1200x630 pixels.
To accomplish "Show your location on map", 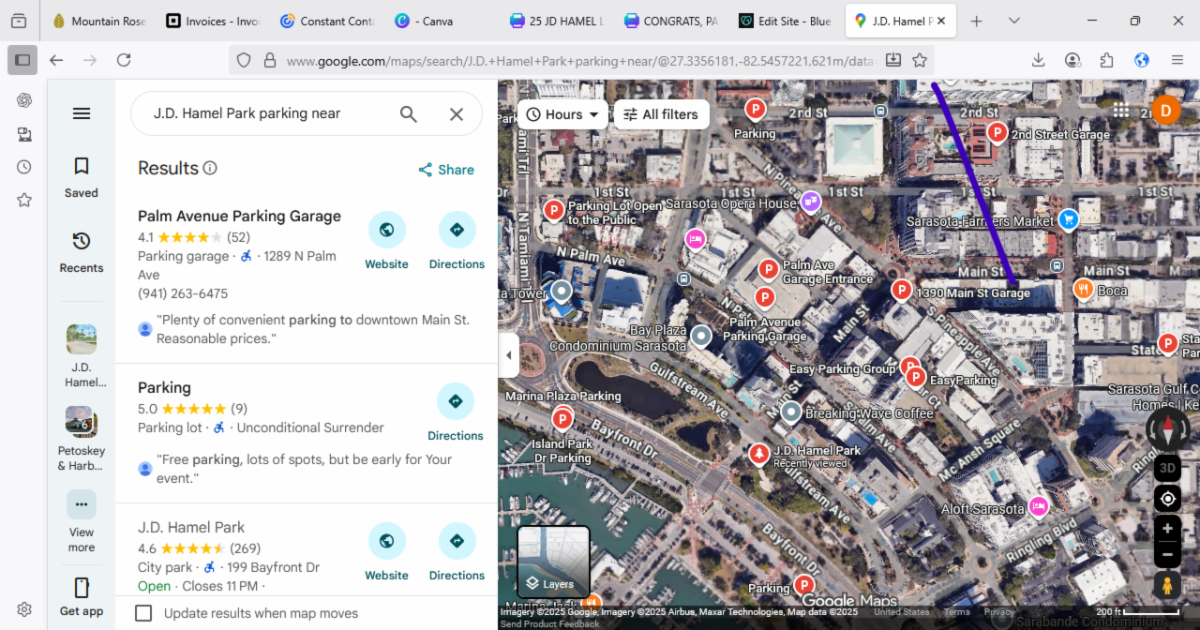I will tap(1167, 498).
